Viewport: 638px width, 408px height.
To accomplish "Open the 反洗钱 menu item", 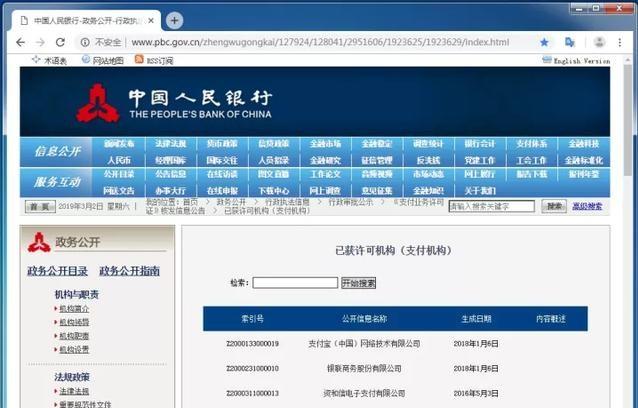I will (428, 160).
